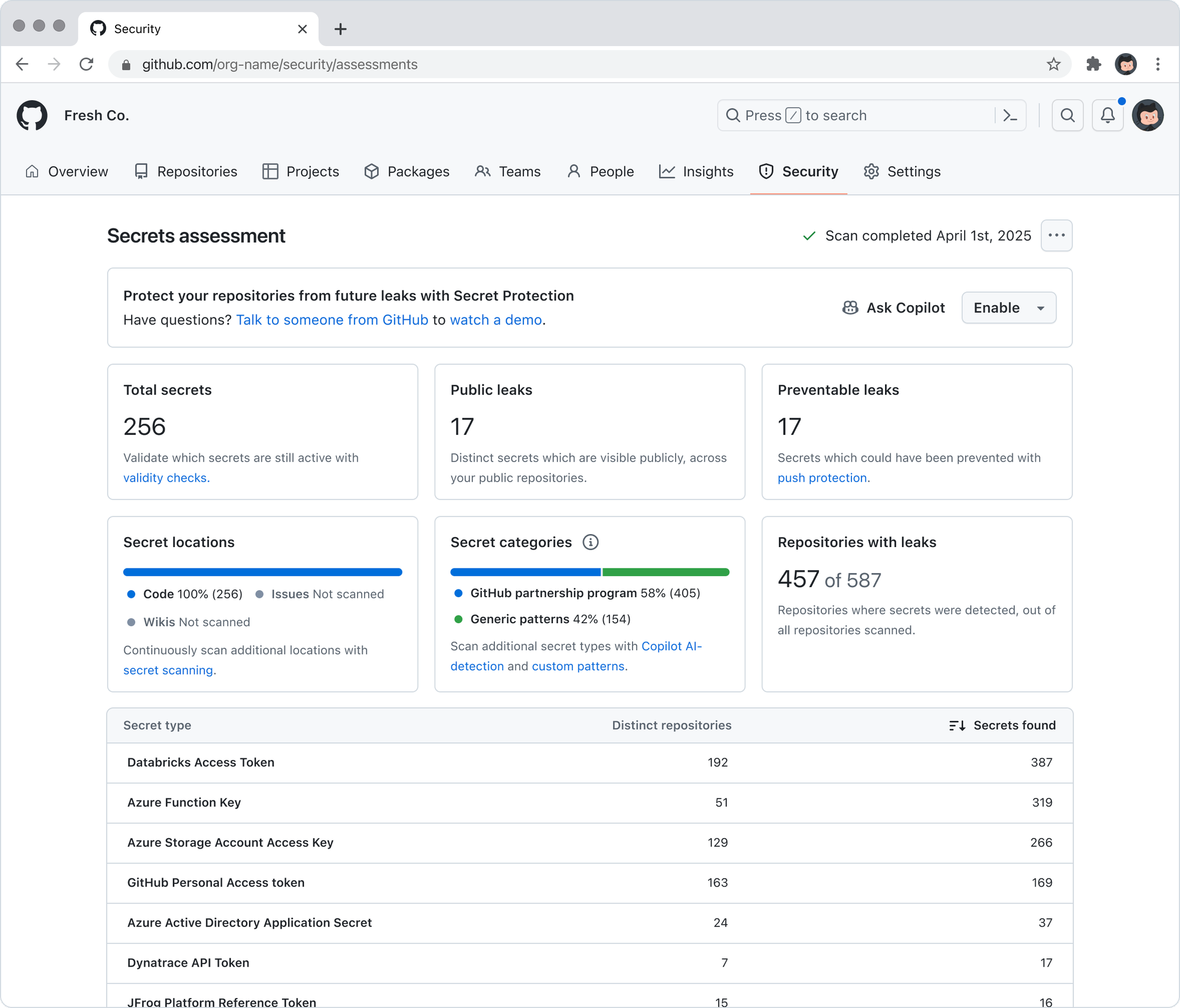
Task: Click the Secret type column header
Action: tap(157, 725)
